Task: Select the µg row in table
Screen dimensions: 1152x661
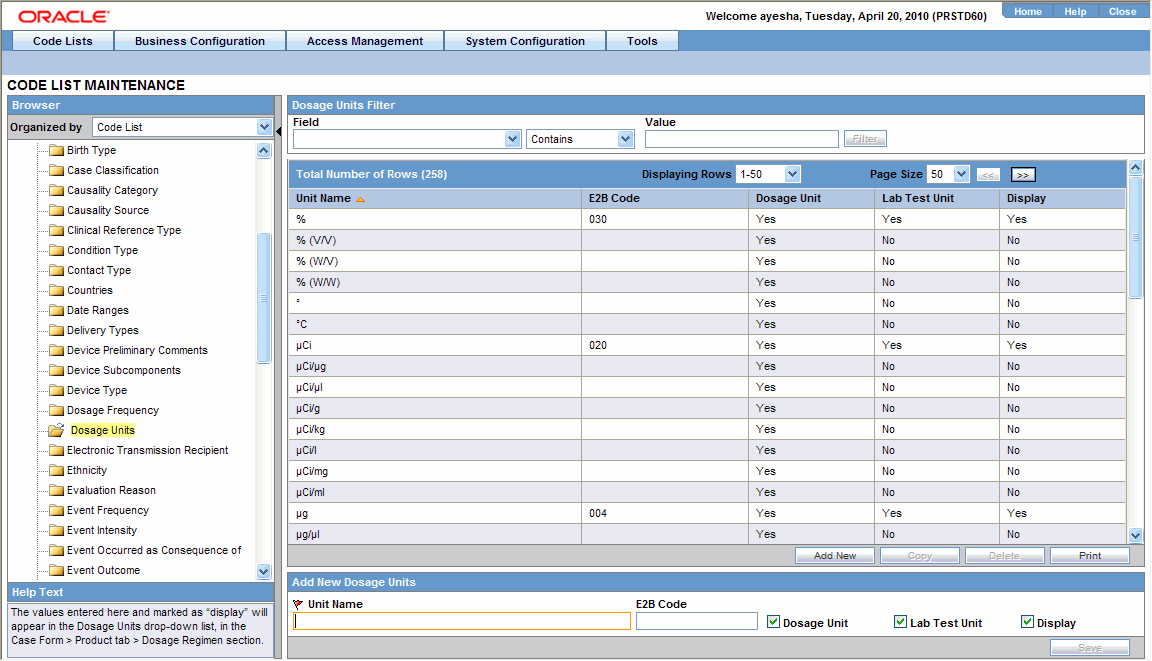Action: click(x=707, y=513)
